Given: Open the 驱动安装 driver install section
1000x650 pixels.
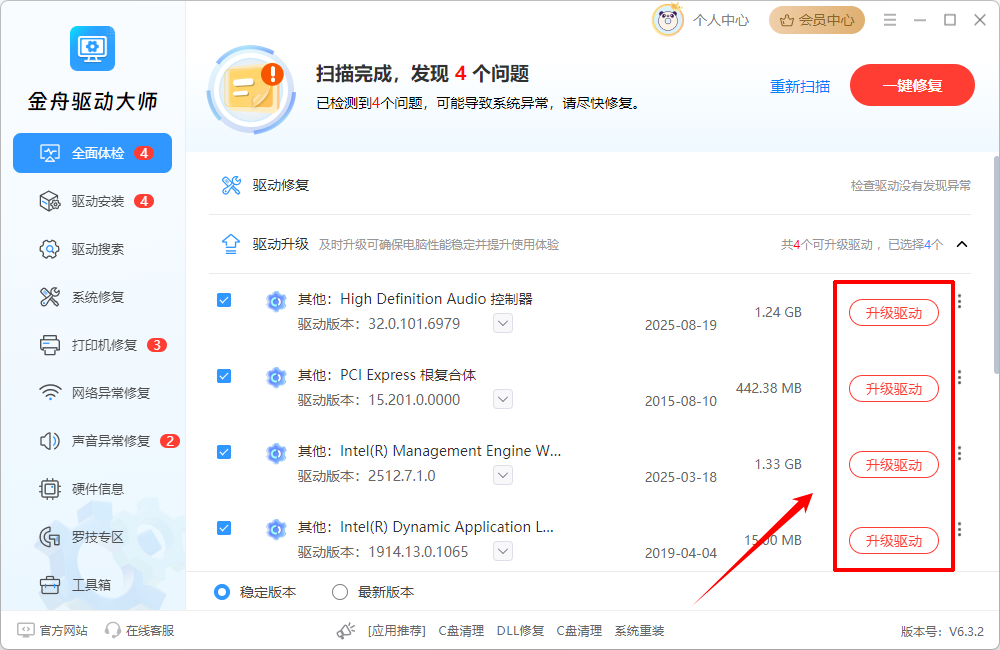Looking at the screenshot, I should [x=92, y=202].
